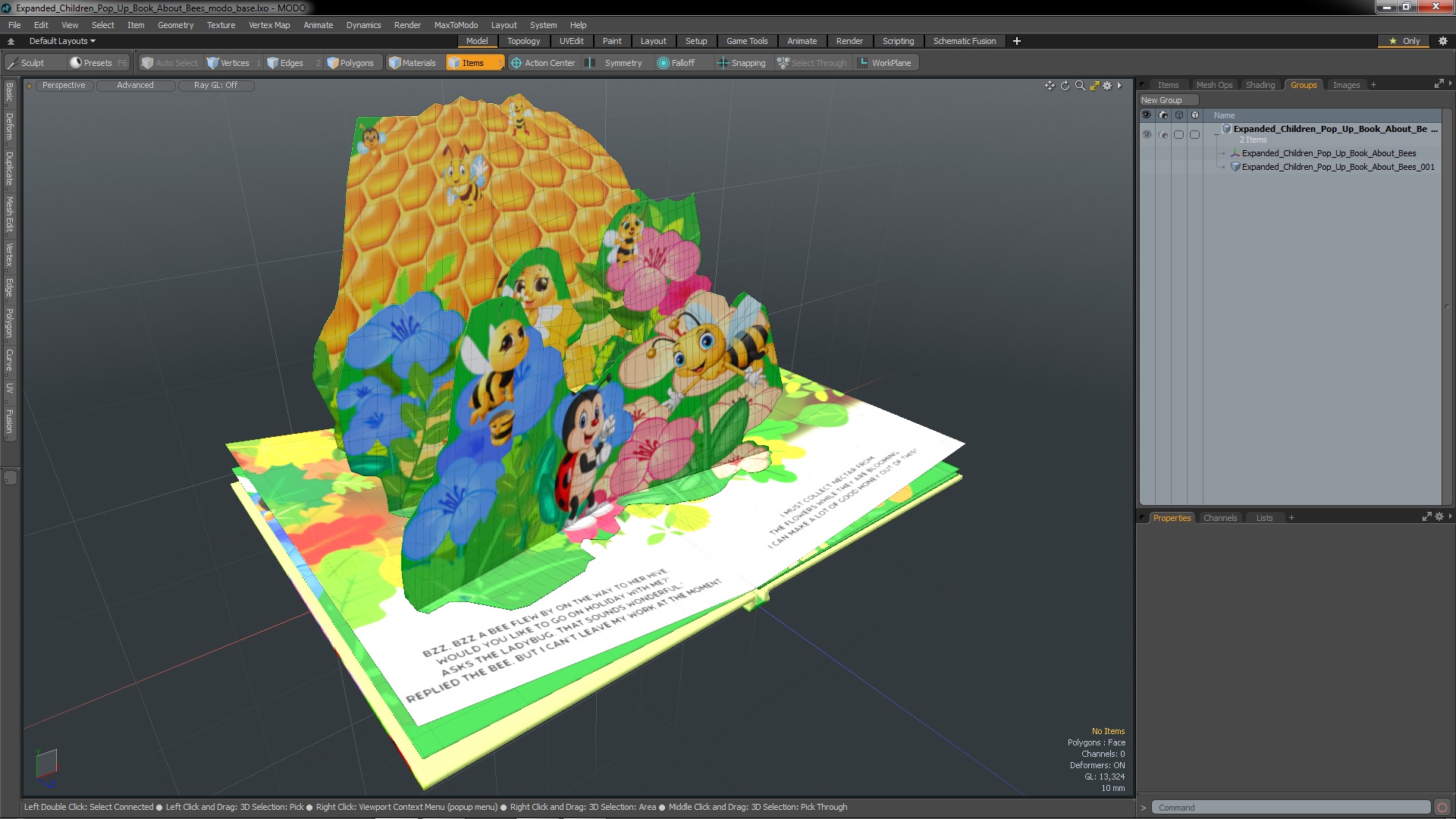The width and height of the screenshot is (1456, 819).
Task: Click the Name column header
Action: [1224, 115]
